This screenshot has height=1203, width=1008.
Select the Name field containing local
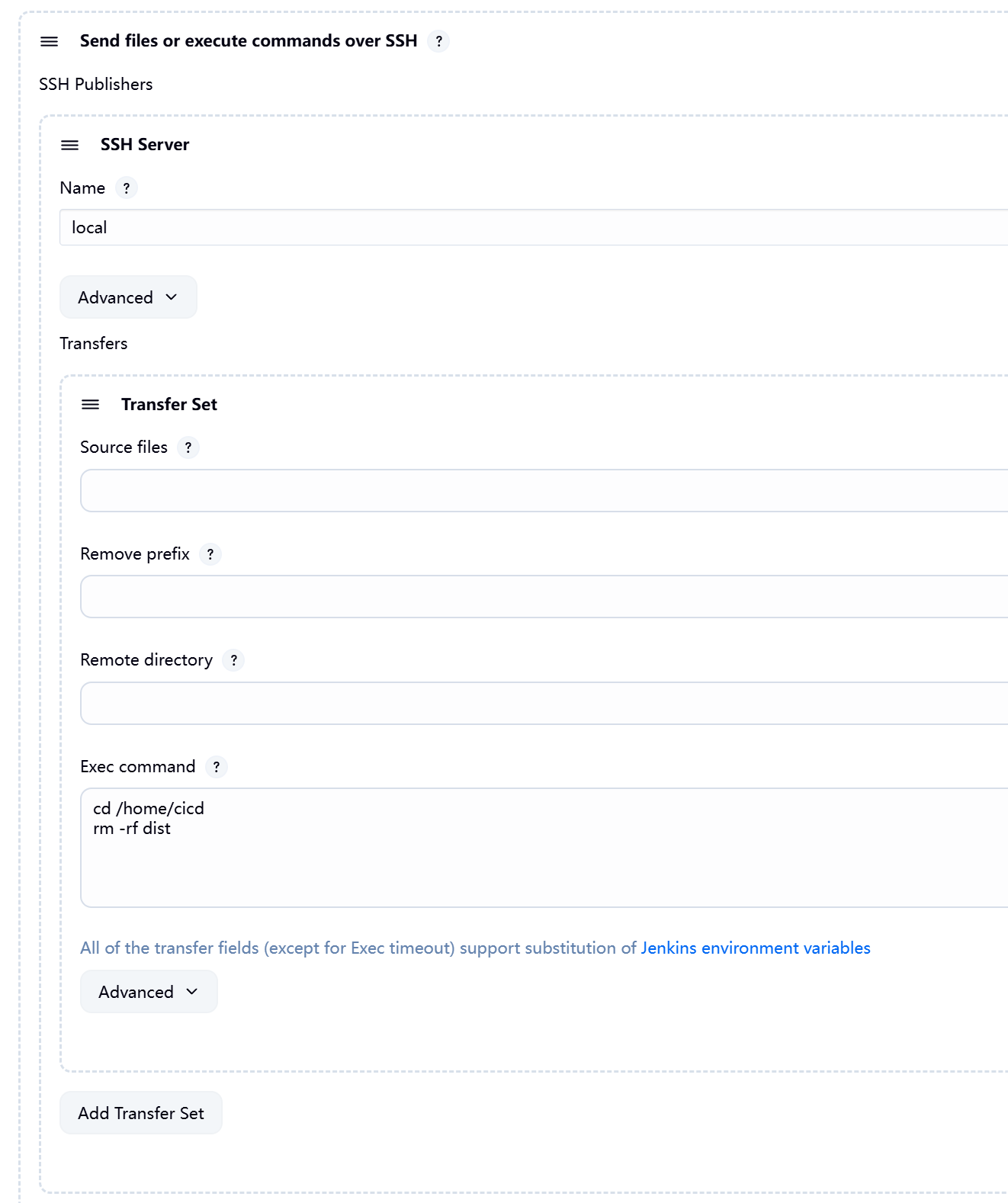[534, 227]
